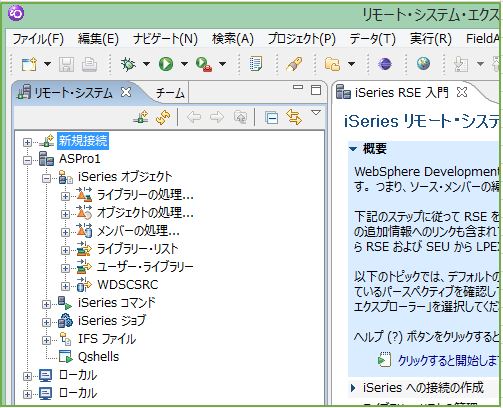
Task: Select the ASPro1 connection
Action: pos(80,159)
